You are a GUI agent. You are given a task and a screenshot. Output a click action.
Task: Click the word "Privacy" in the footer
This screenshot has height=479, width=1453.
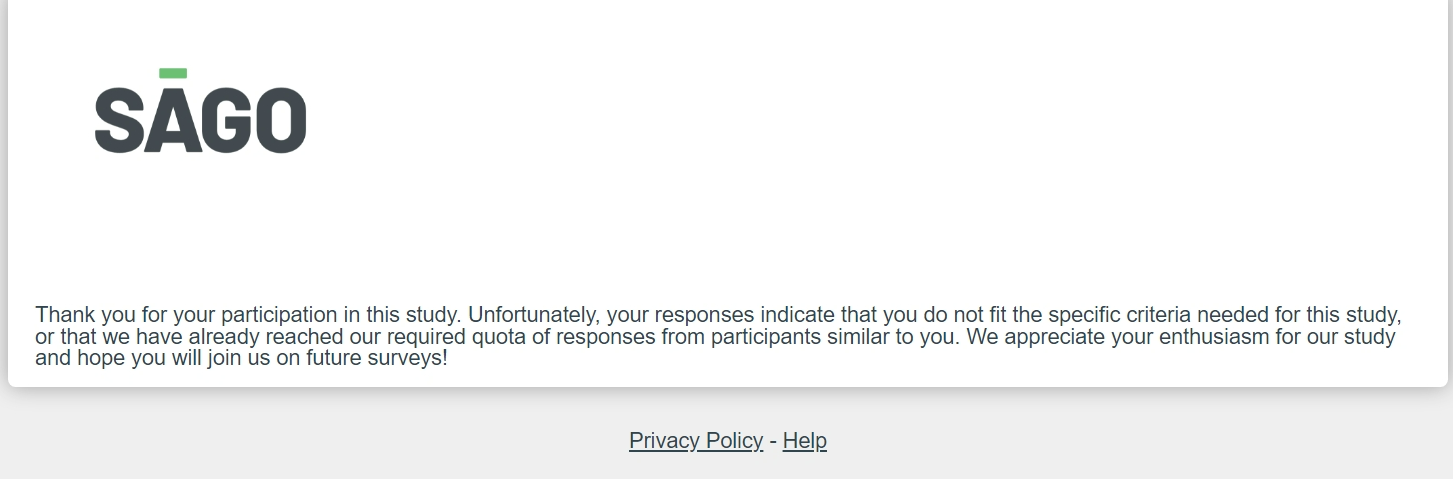pyautogui.click(x=664, y=440)
